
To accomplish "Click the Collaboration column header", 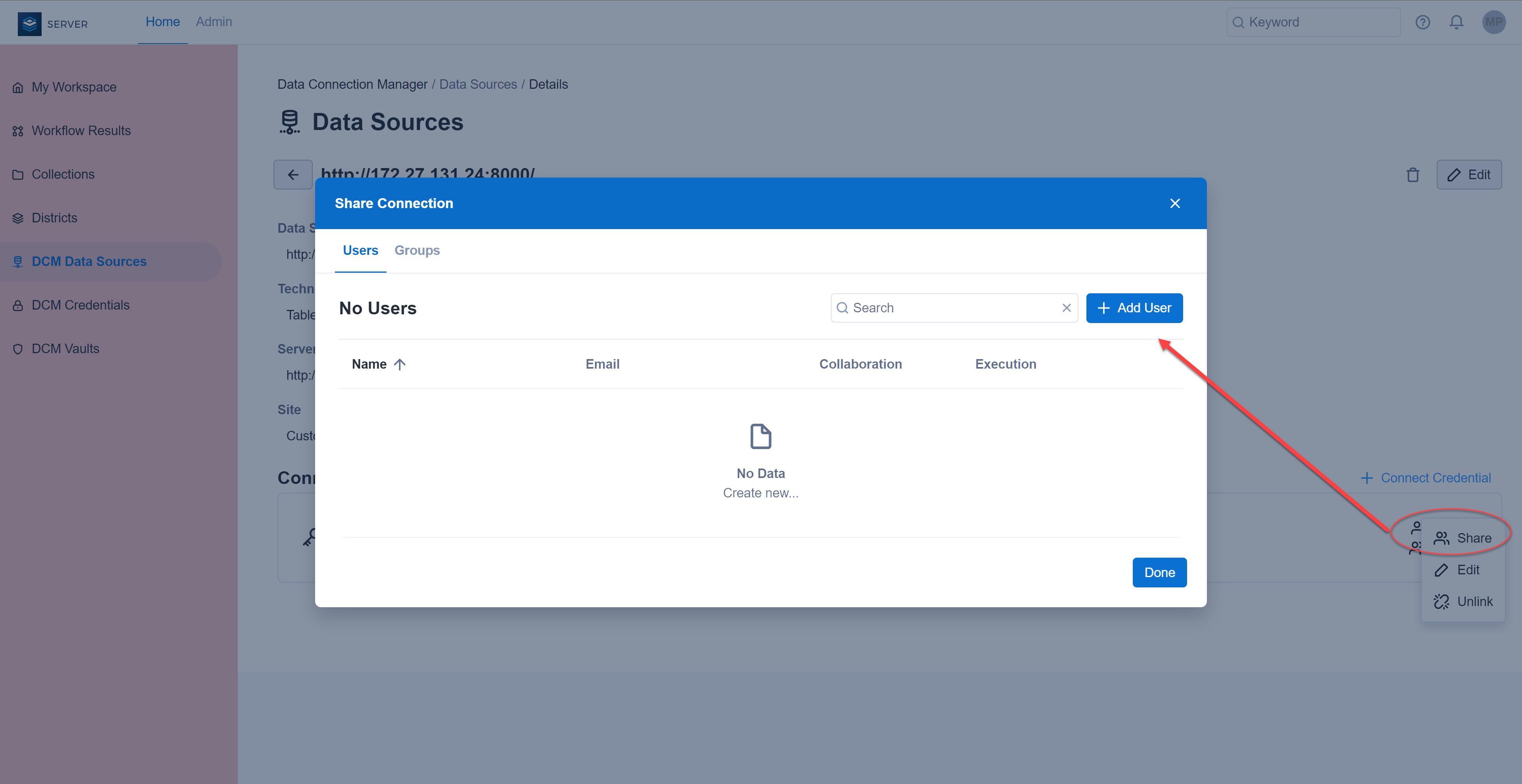I will click(x=860, y=365).
